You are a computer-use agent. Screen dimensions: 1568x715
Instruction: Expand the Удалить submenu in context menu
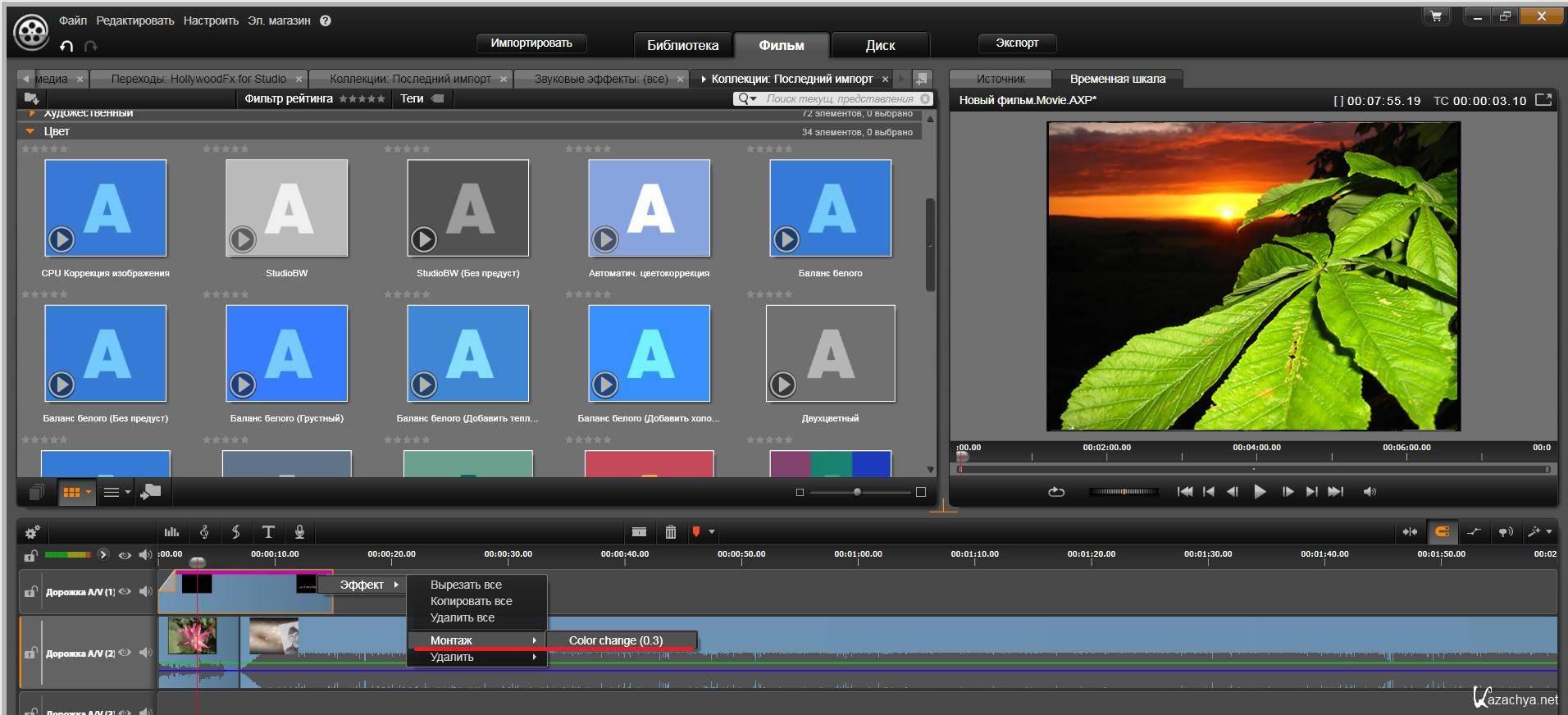pyautogui.click(x=477, y=657)
